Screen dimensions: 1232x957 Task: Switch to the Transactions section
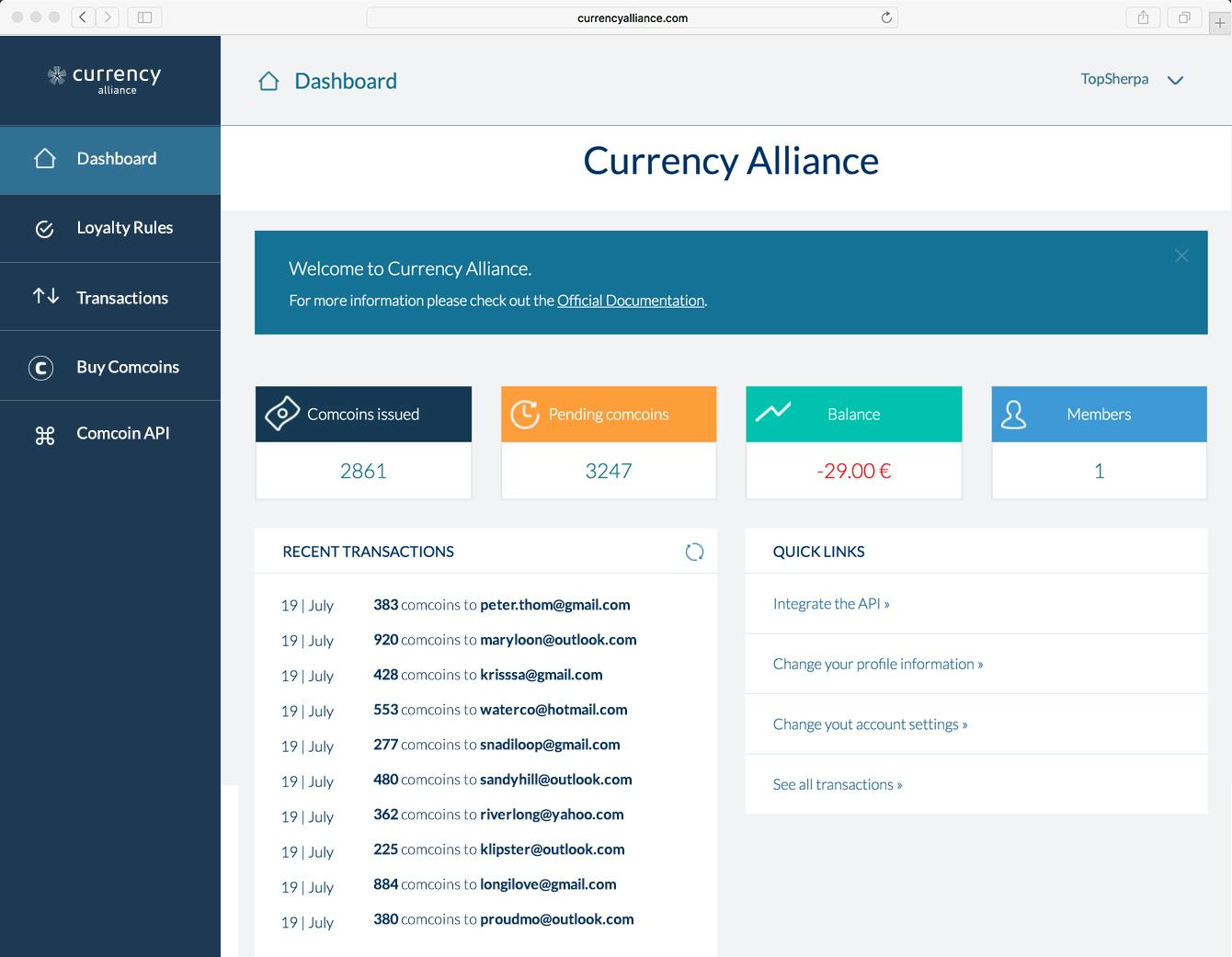[121, 297]
